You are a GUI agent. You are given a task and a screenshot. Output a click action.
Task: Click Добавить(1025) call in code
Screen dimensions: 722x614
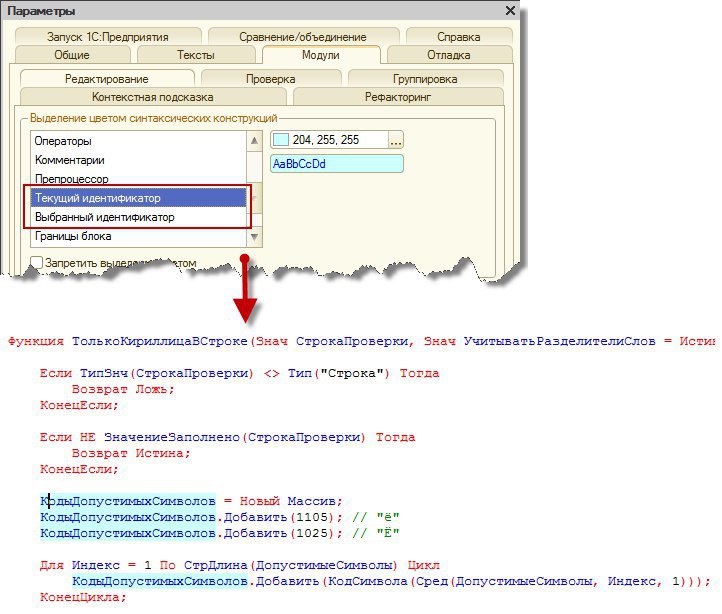279,533
